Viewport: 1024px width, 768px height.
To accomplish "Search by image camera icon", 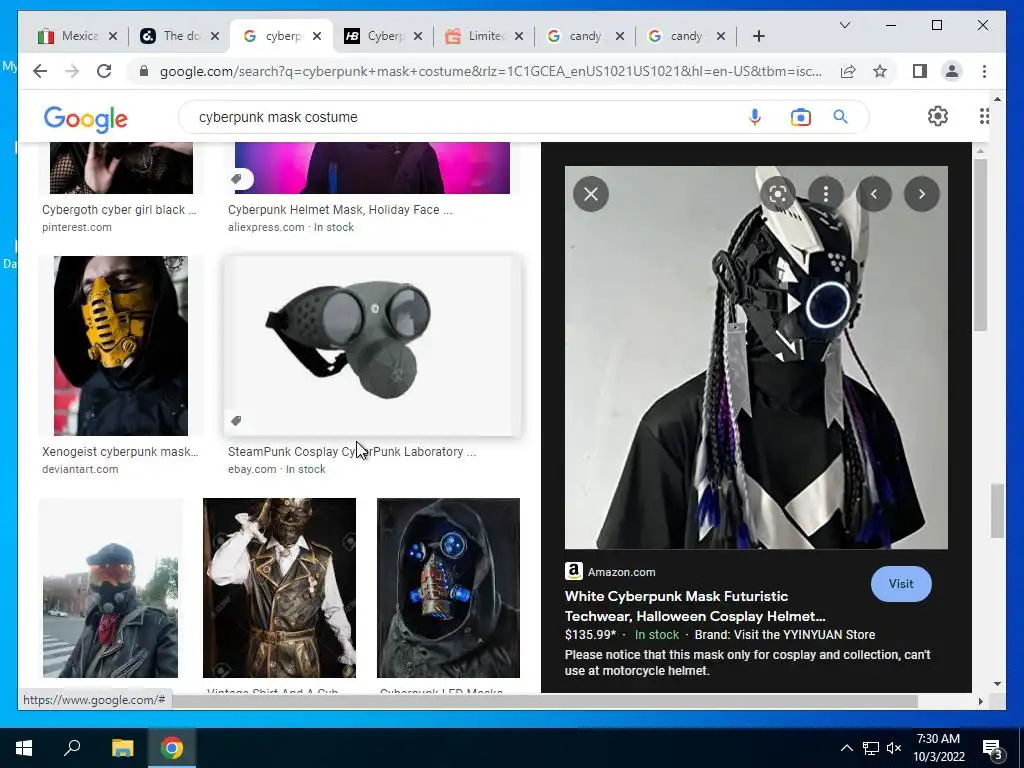I will coord(801,117).
